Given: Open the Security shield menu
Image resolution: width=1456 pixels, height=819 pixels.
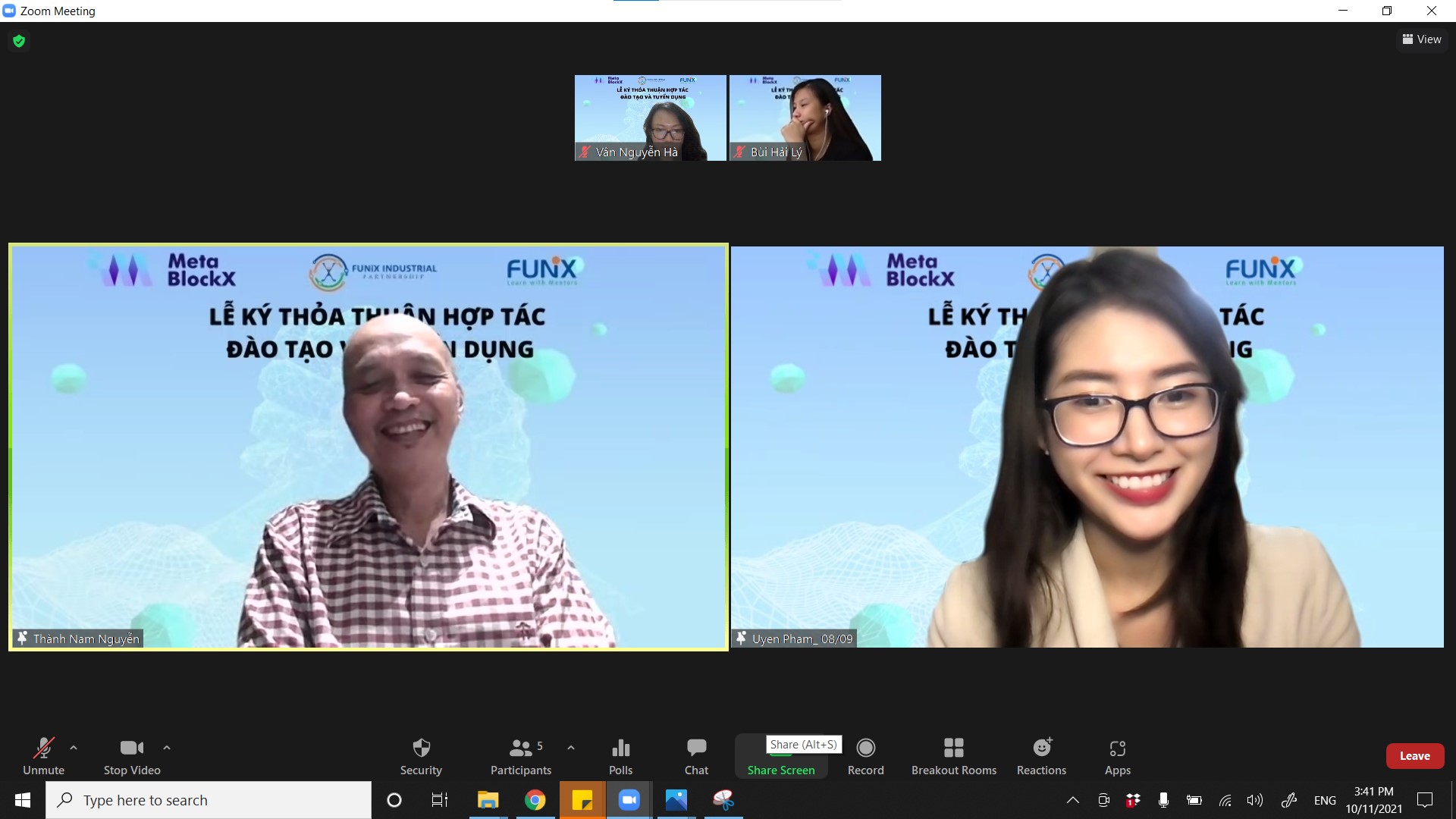Looking at the screenshot, I should tap(421, 756).
